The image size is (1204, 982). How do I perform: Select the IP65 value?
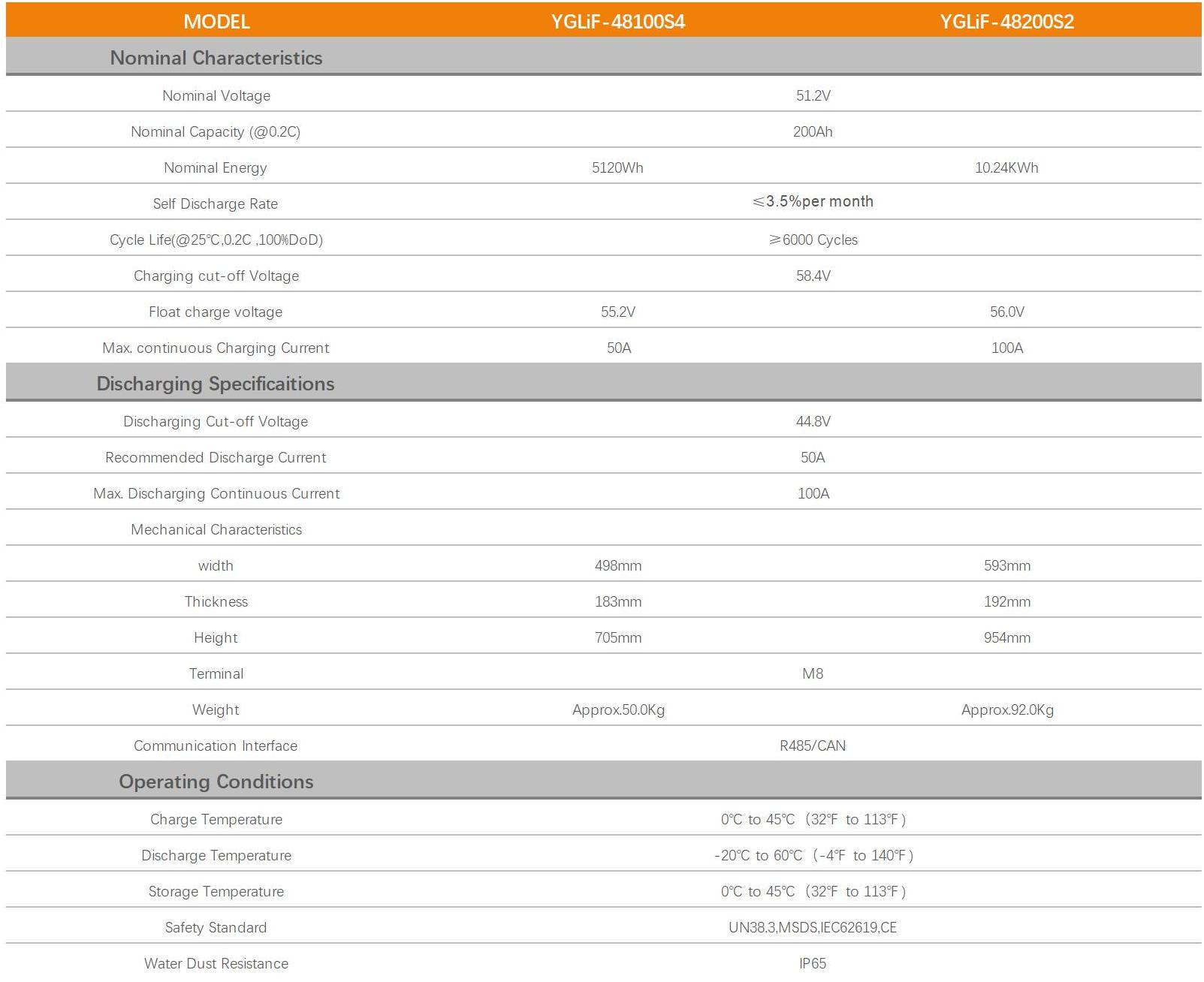tap(813, 963)
